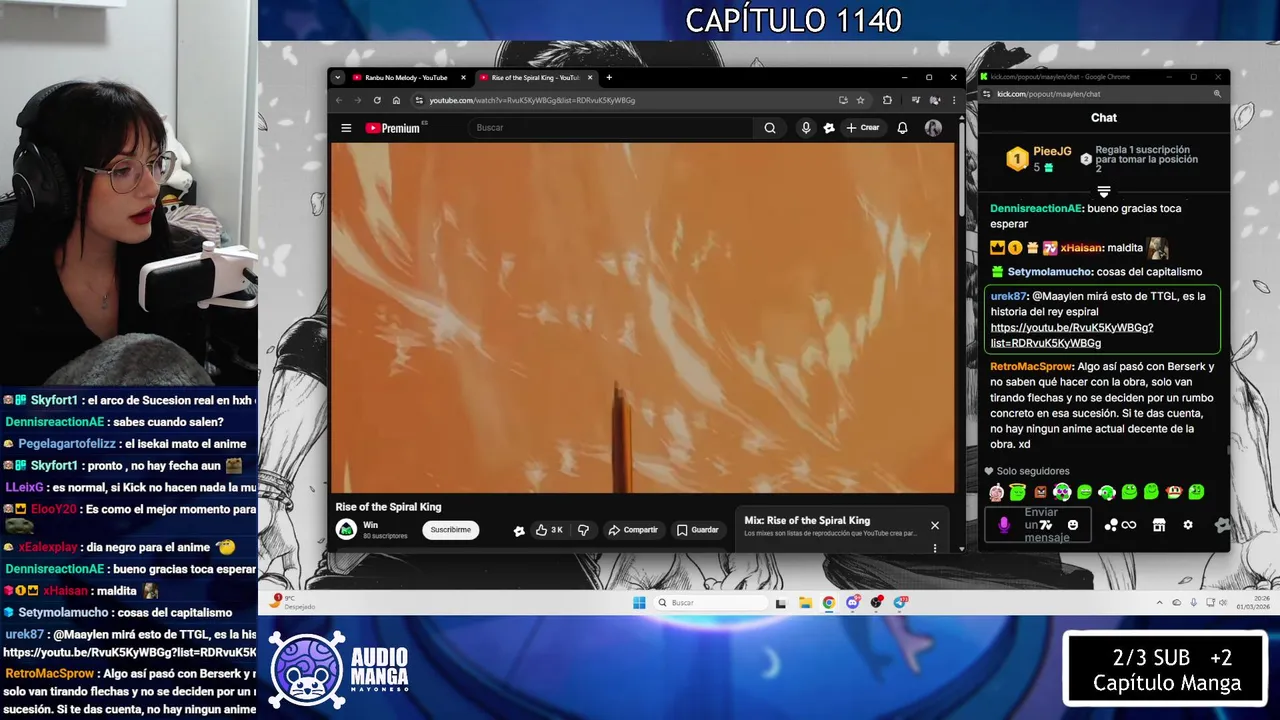Open File Explorer from taskbar
The image size is (1280, 720).
point(805,603)
